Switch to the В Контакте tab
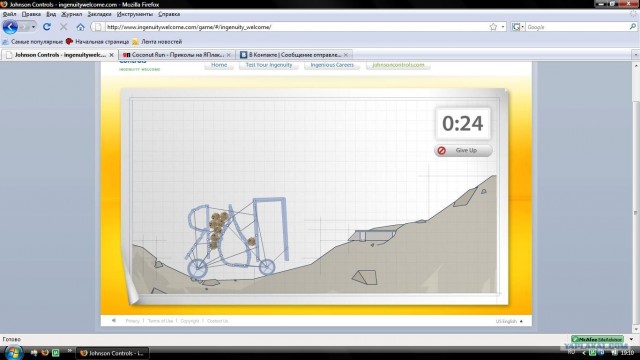Screen dimensions: 640x360 [x=294, y=55]
